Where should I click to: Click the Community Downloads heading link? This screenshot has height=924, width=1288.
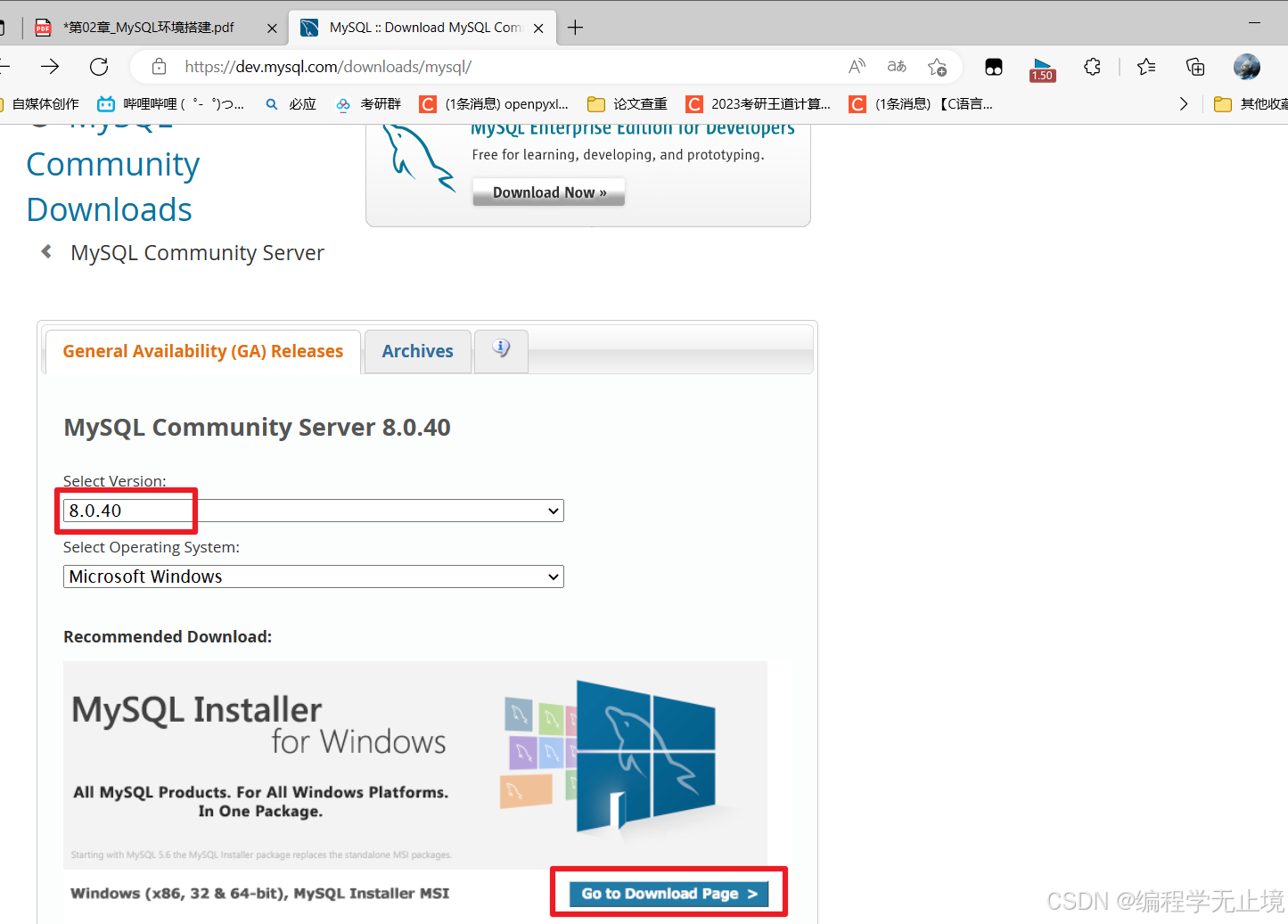(x=112, y=187)
